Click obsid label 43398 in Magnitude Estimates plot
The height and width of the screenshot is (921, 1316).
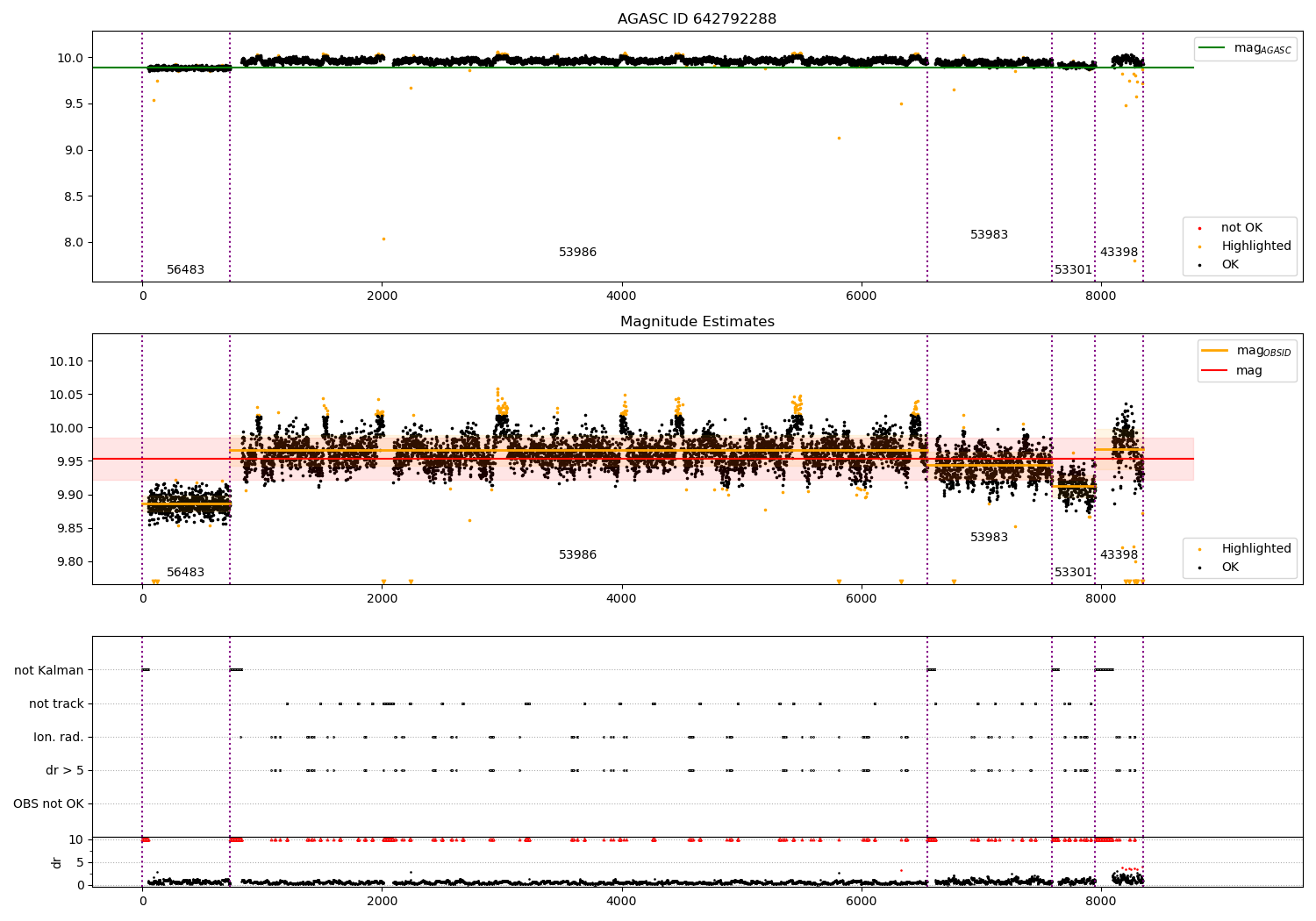tap(1119, 555)
